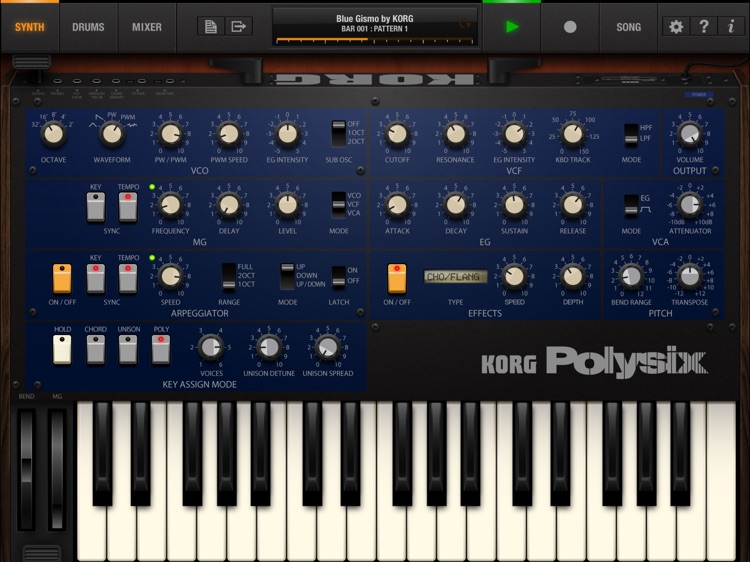Click the PITCH BEND RANGE knob
Image resolution: width=750 pixels, height=562 pixels.
(x=631, y=276)
